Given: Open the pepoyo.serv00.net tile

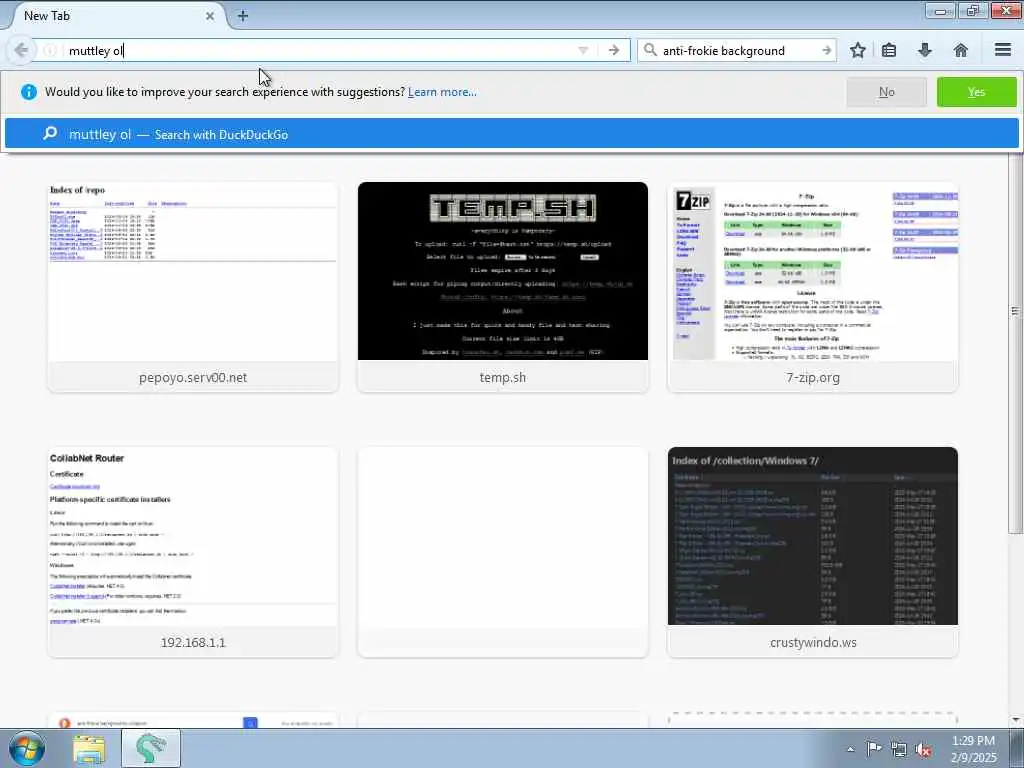Looking at the screenshot, I should 193,287.
